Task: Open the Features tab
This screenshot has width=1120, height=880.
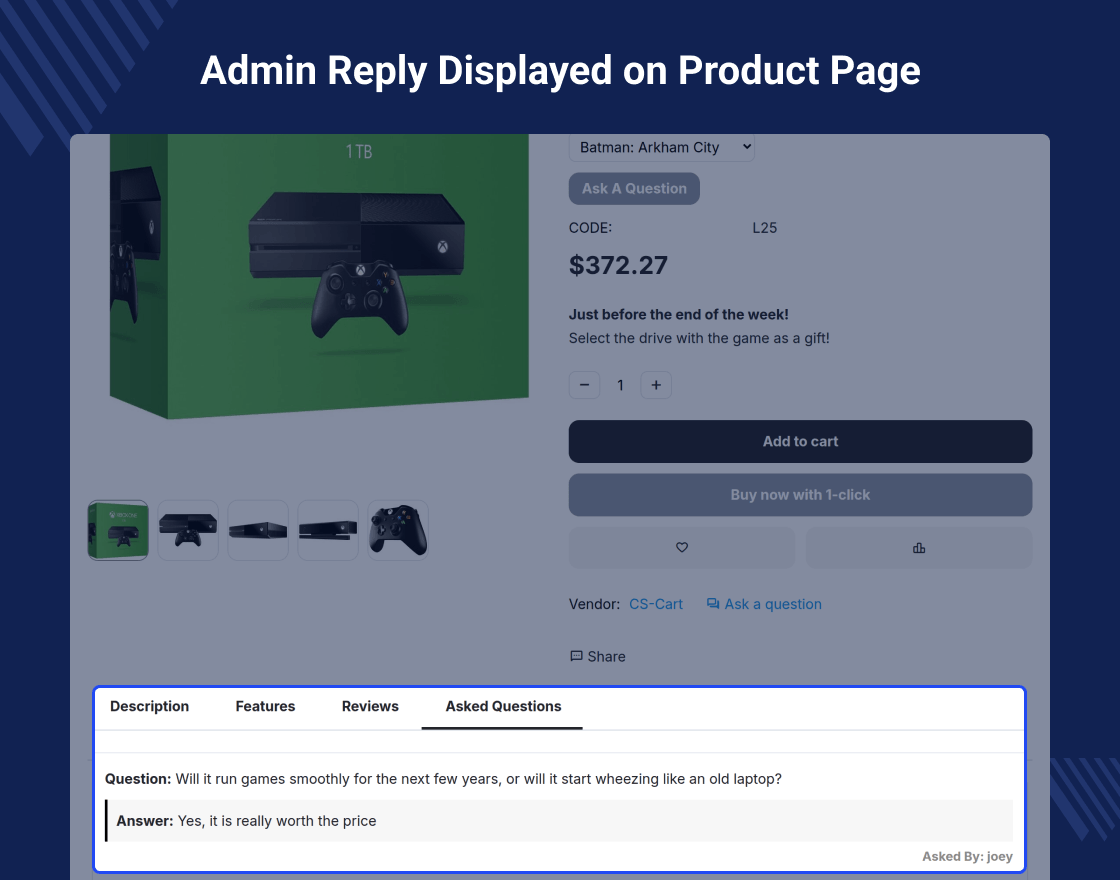Action: (x=265, y=706)
